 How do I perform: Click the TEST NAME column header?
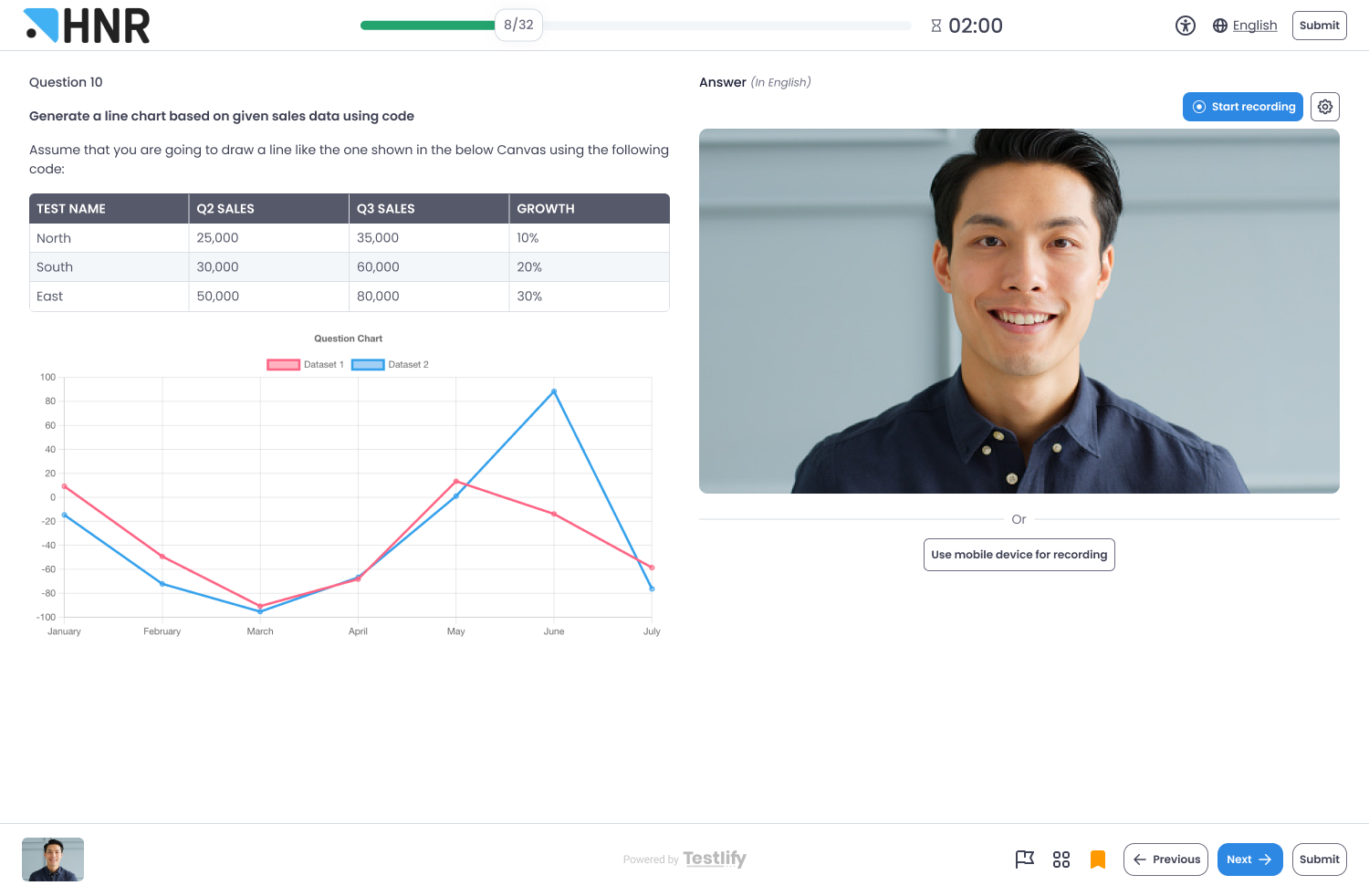[109, 209]
